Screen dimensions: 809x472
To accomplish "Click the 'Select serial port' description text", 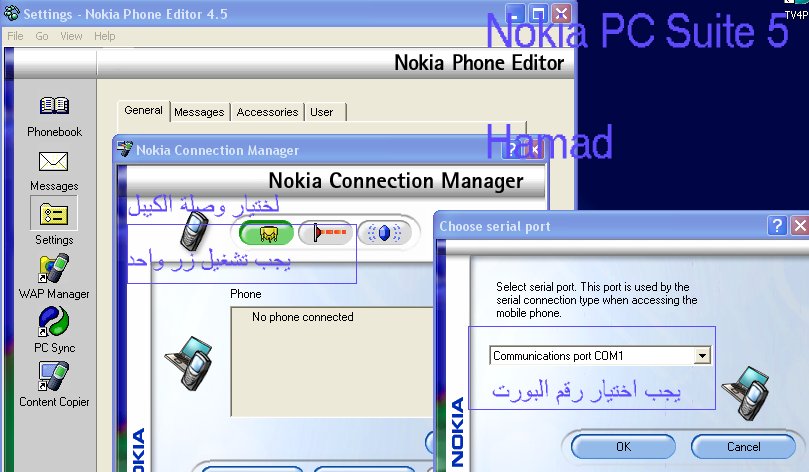I will 596,300.
